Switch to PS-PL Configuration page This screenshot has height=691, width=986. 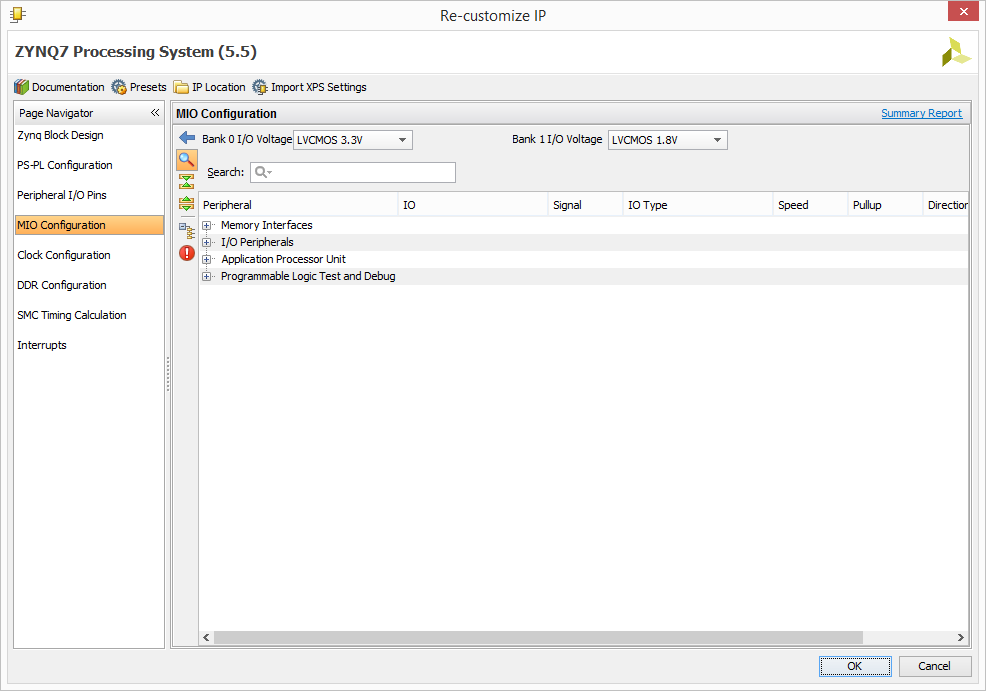[x=65, y=165]
